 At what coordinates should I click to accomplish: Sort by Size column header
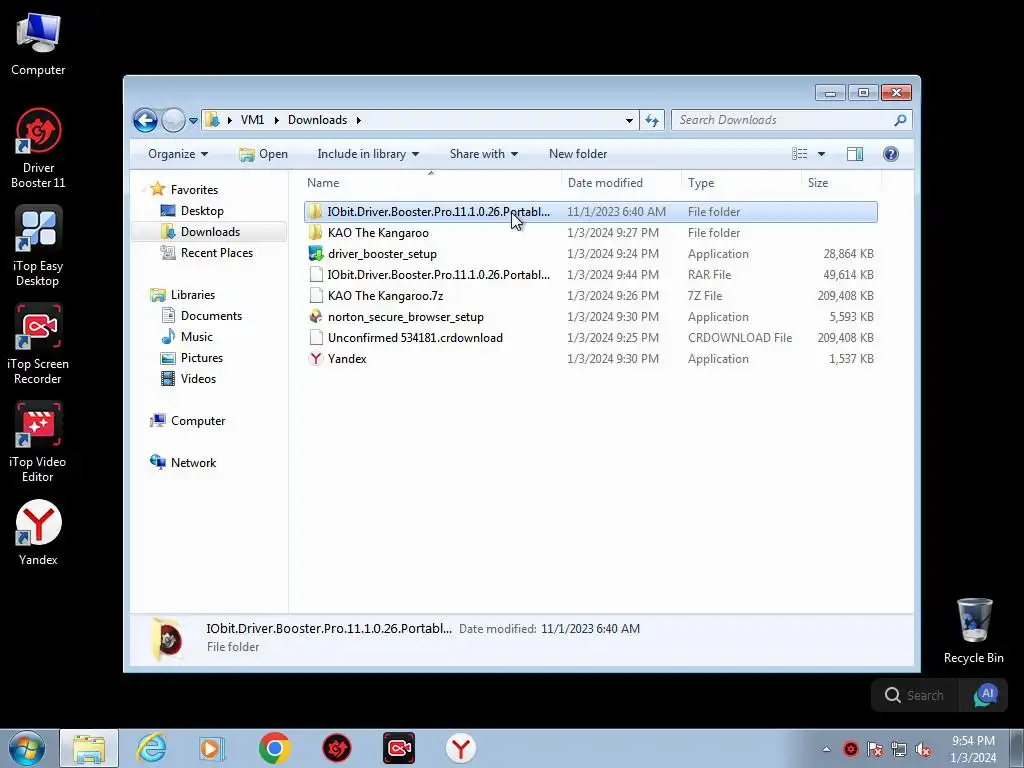(840, 183)
